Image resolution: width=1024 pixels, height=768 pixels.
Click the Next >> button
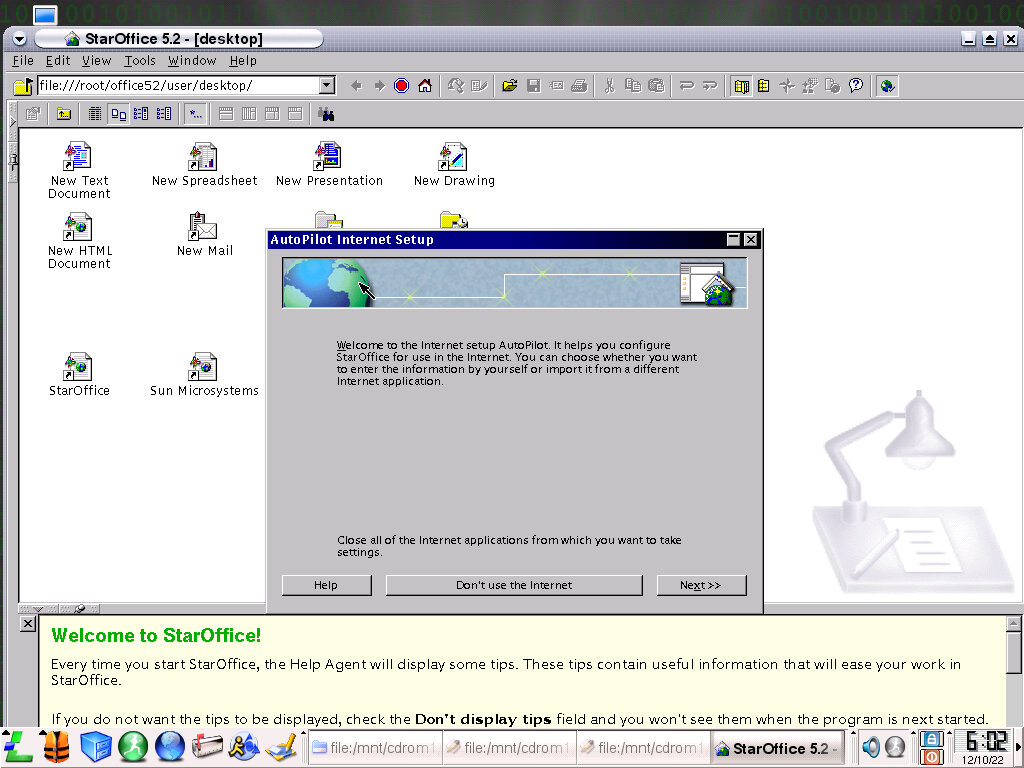[x=701, y=585]
